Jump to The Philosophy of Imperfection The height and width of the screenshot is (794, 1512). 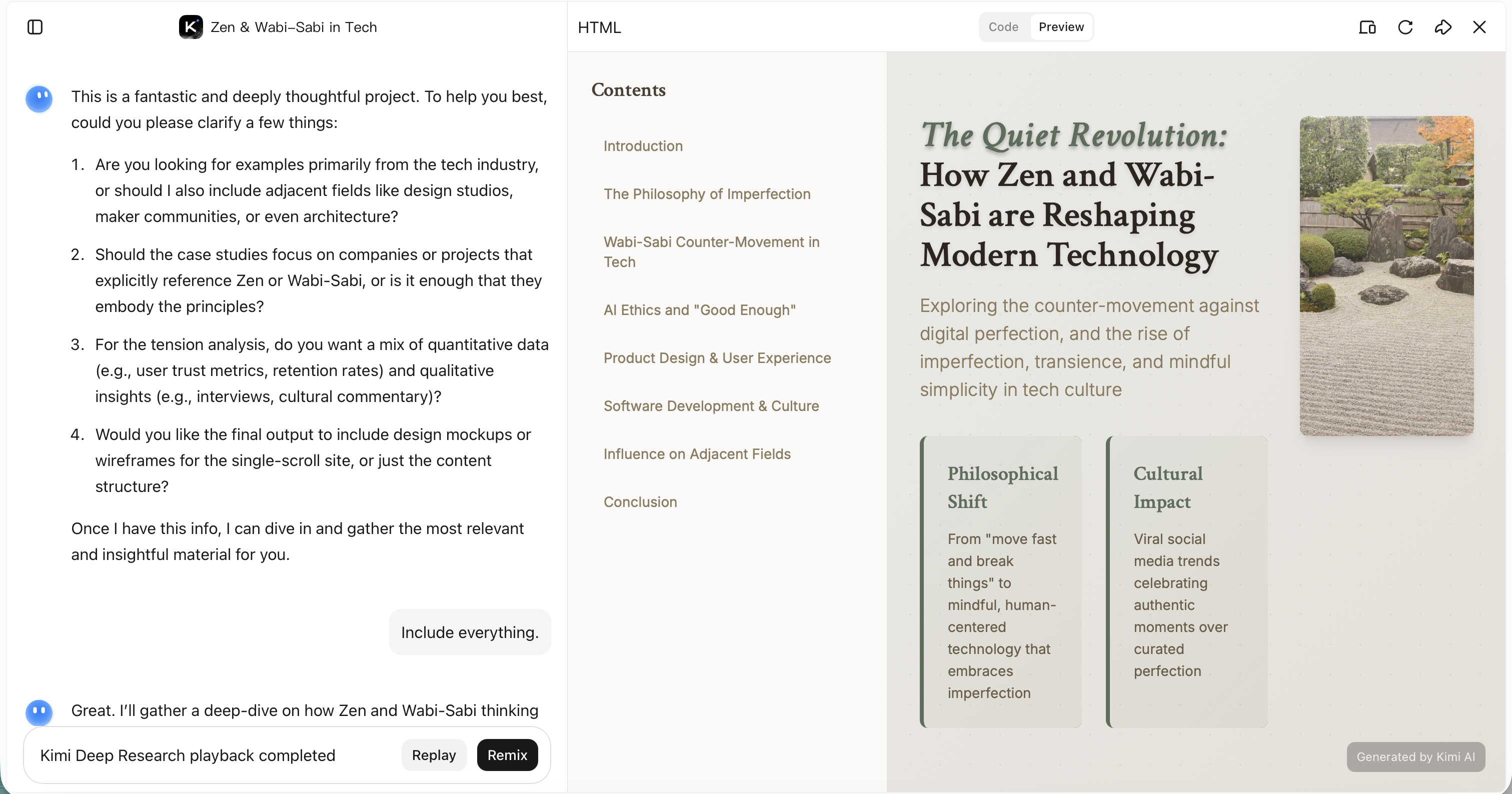[x=707, y=194]
